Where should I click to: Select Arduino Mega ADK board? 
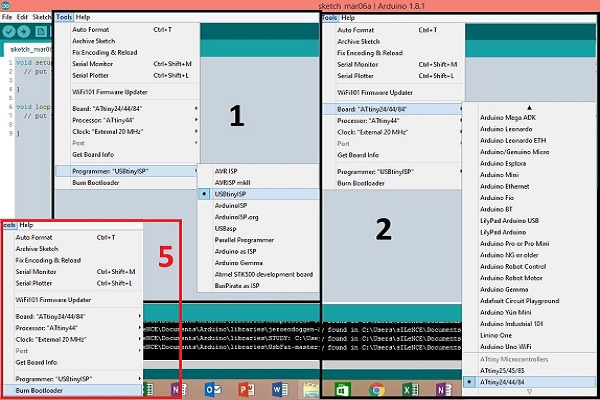[x=508, y=118]
